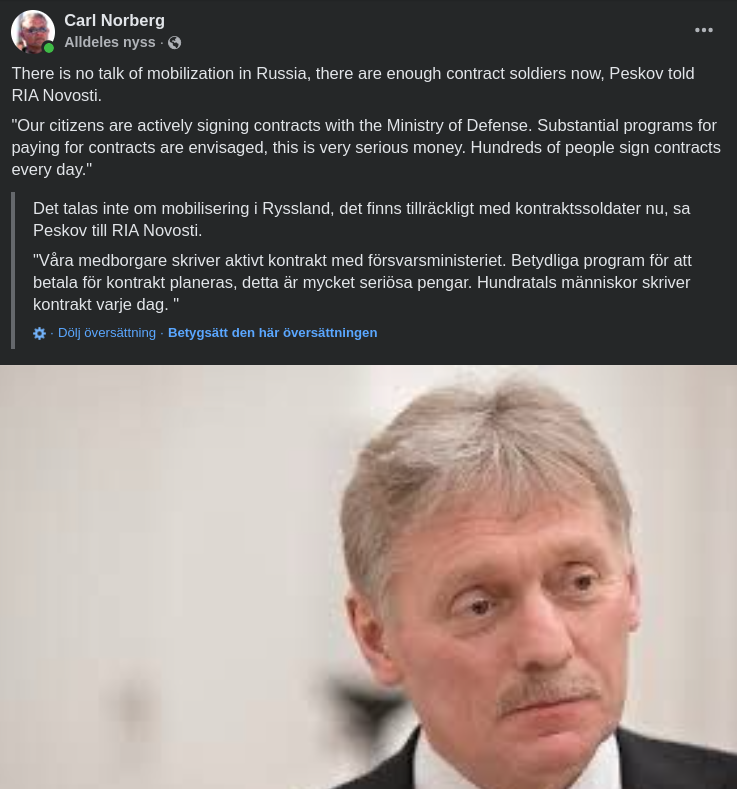Click 'RIA Novosti.' ending the English paragraph
The width and height of the screenshot is (737, 789).
[56, 96]
